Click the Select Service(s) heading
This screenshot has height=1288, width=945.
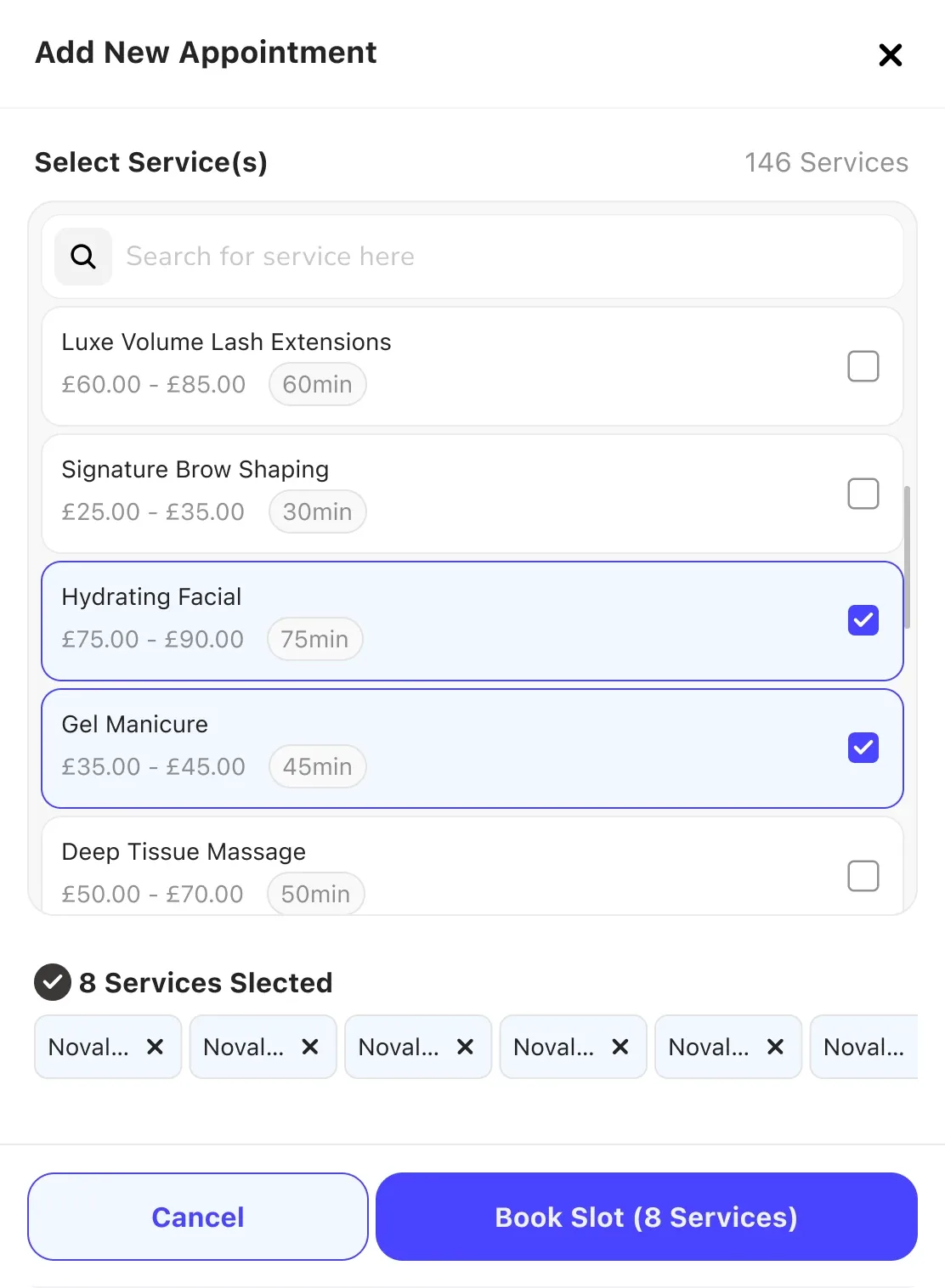click(x=151, y=162)
